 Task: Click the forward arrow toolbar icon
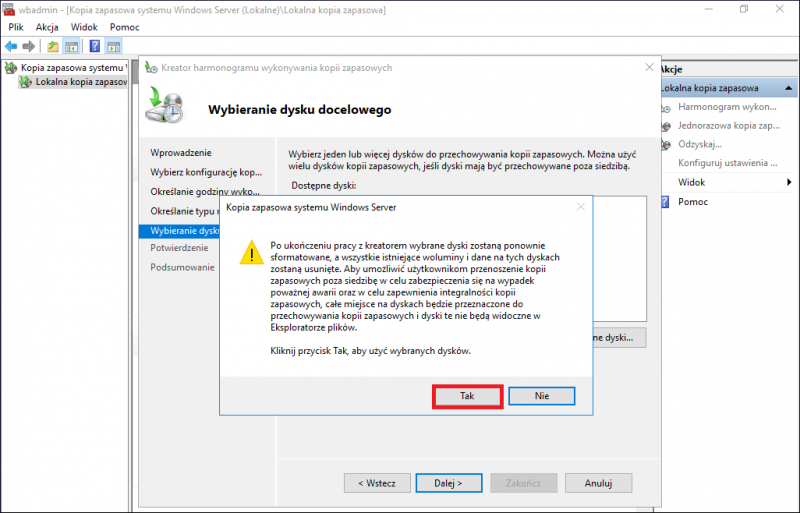click(x=29, y=46)
